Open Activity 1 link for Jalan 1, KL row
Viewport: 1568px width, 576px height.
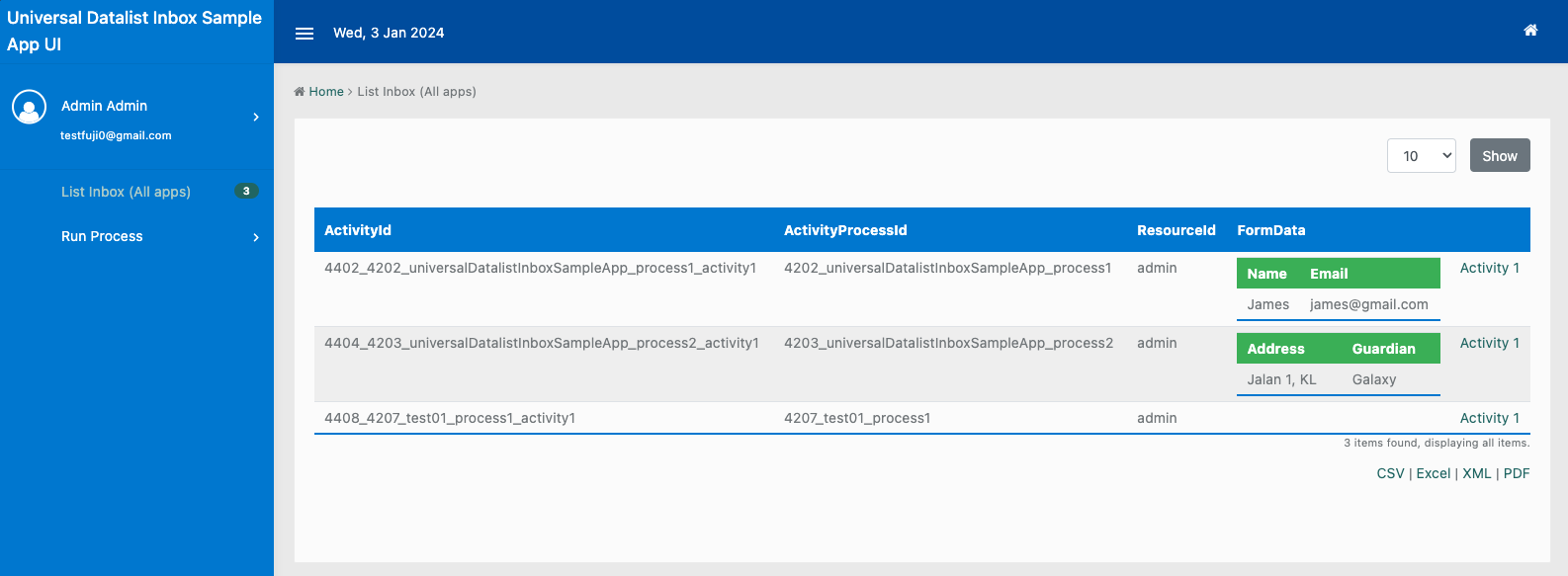1489,343
